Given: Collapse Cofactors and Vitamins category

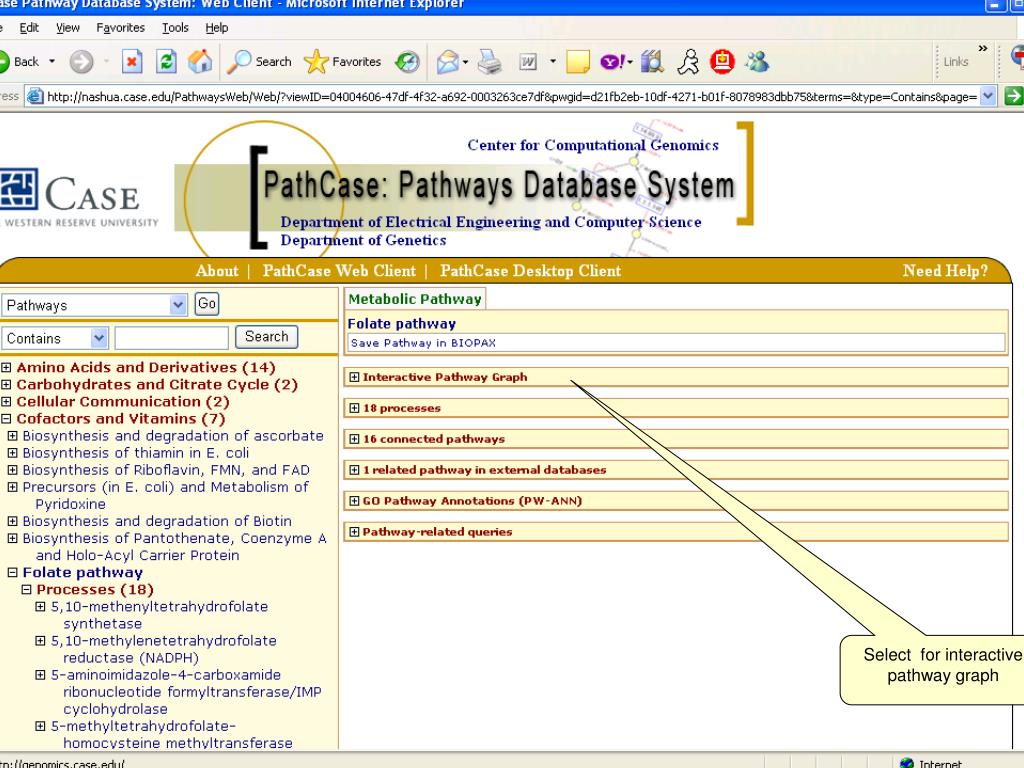Looking at the screenshot, I should click(x=7, y=419).
